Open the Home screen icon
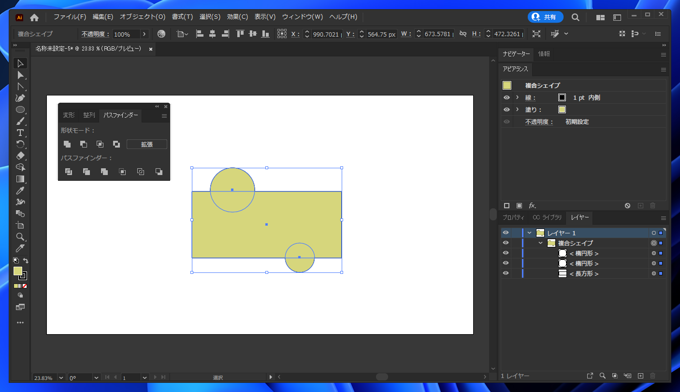This screenshot has height=392, width=680. pyautogui.click(x=34, y=18)
